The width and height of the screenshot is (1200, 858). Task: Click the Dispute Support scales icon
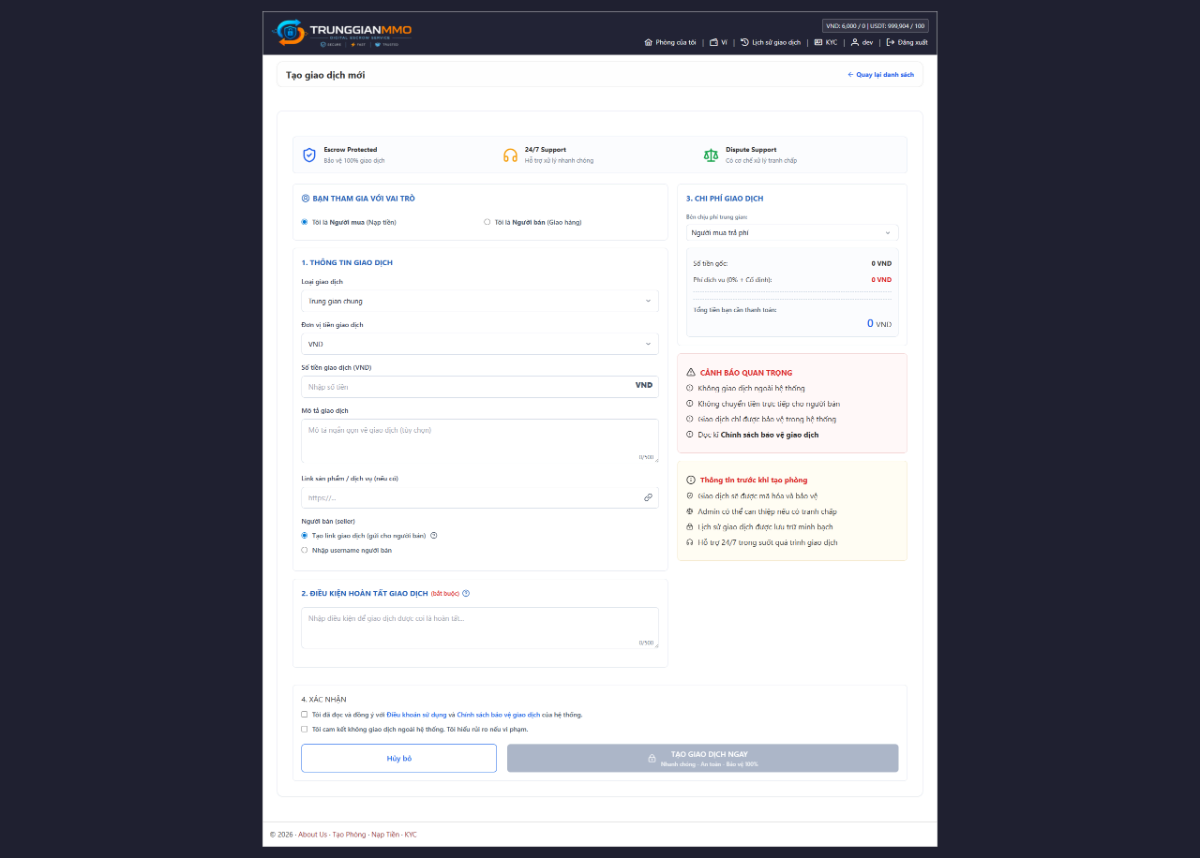click(x=711, y=155)
